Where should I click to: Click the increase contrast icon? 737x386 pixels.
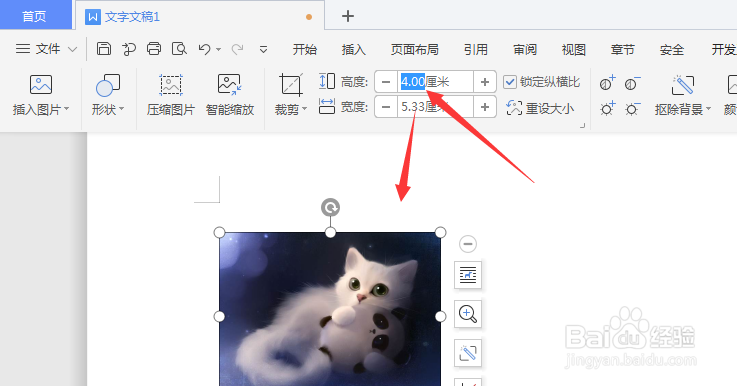(x=607, y=83)
